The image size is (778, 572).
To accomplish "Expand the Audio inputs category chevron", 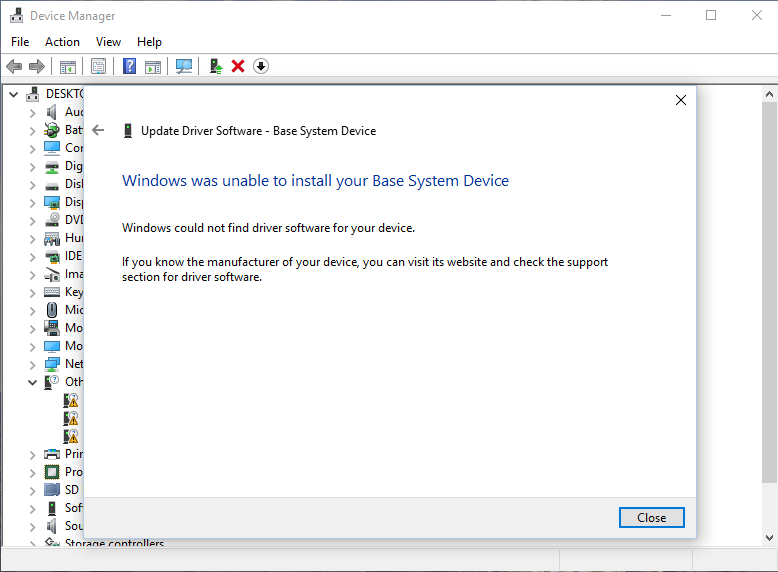I will (33, 113).
